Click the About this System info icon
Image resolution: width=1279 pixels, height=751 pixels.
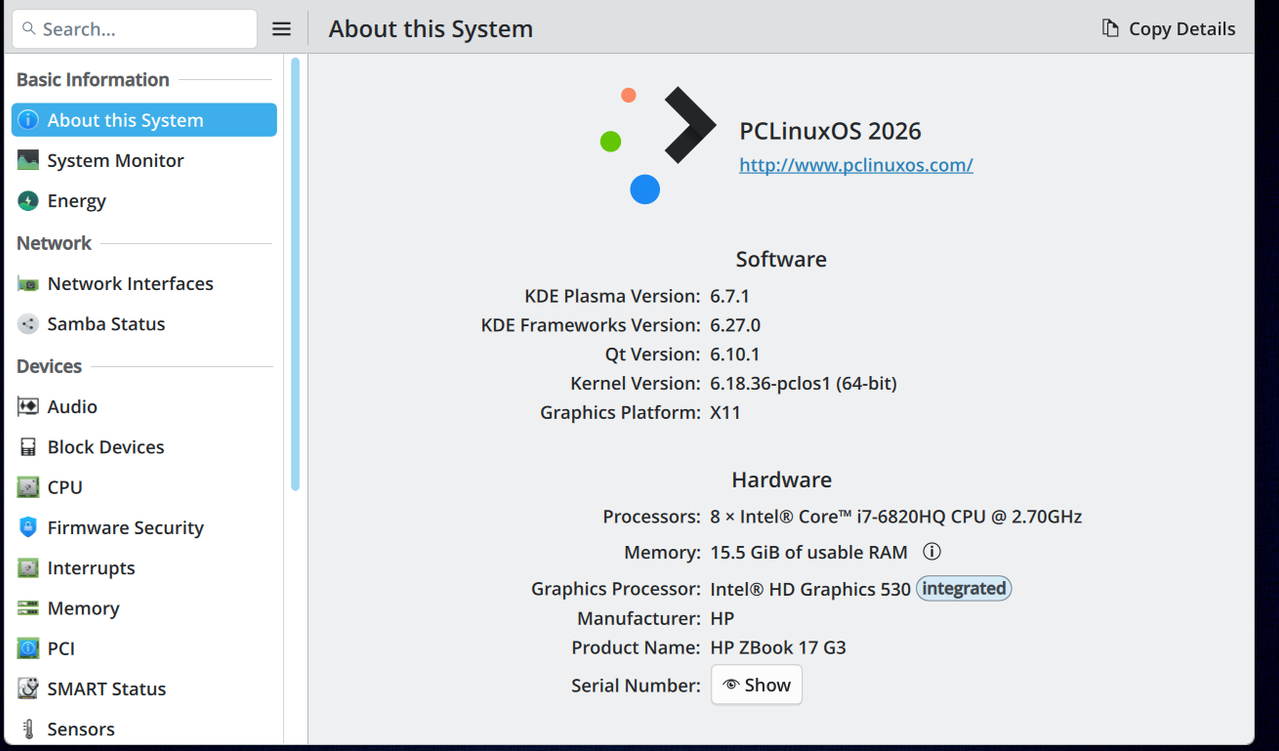28,120
